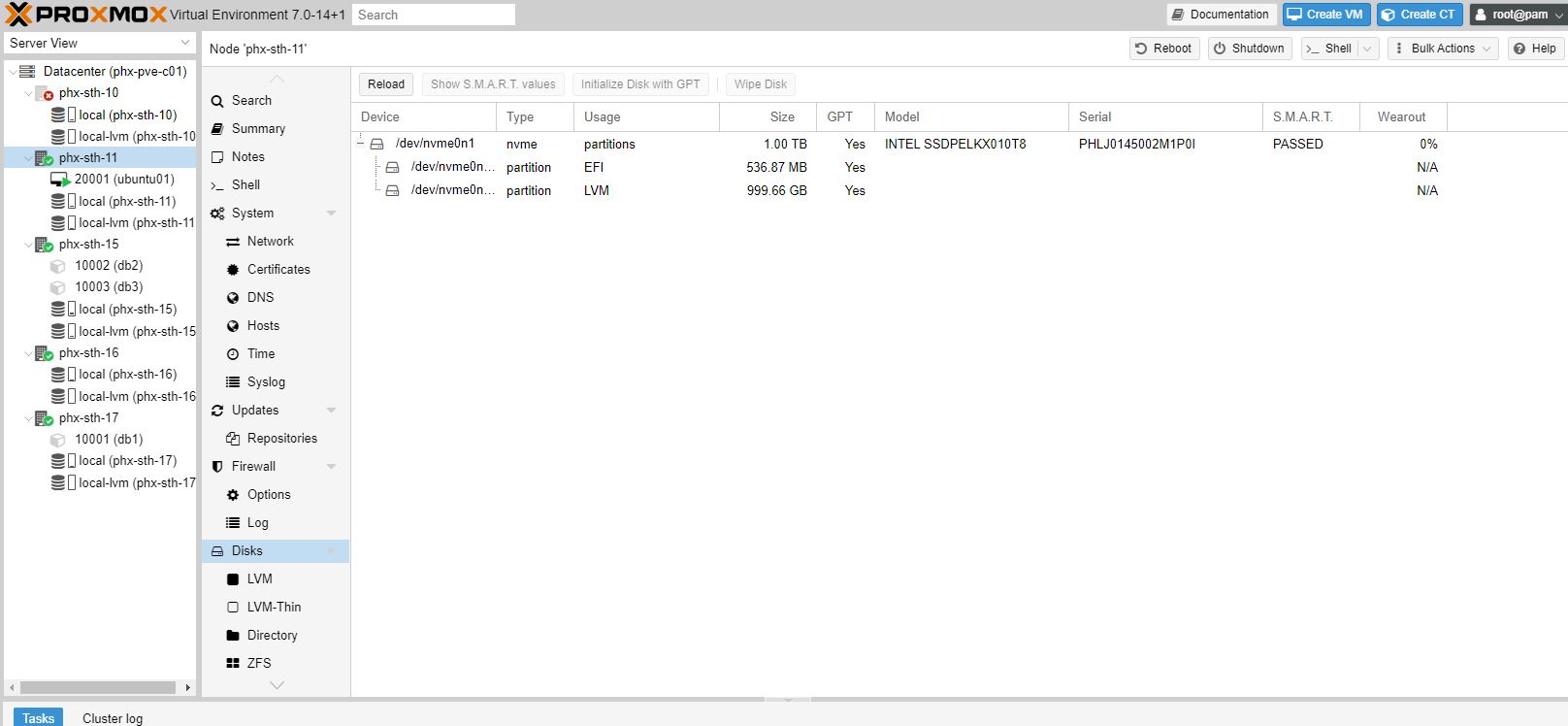The image size is (1568, 726).
Task: Click the Directory folder icon
Action: pyautogui.click(x=233, y=636)
